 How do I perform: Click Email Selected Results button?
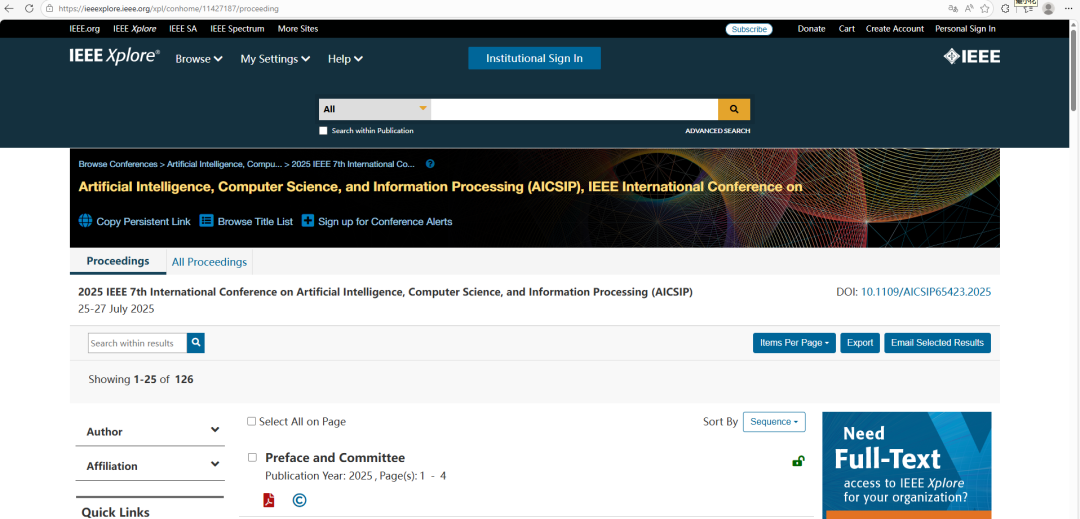point(937,343)
